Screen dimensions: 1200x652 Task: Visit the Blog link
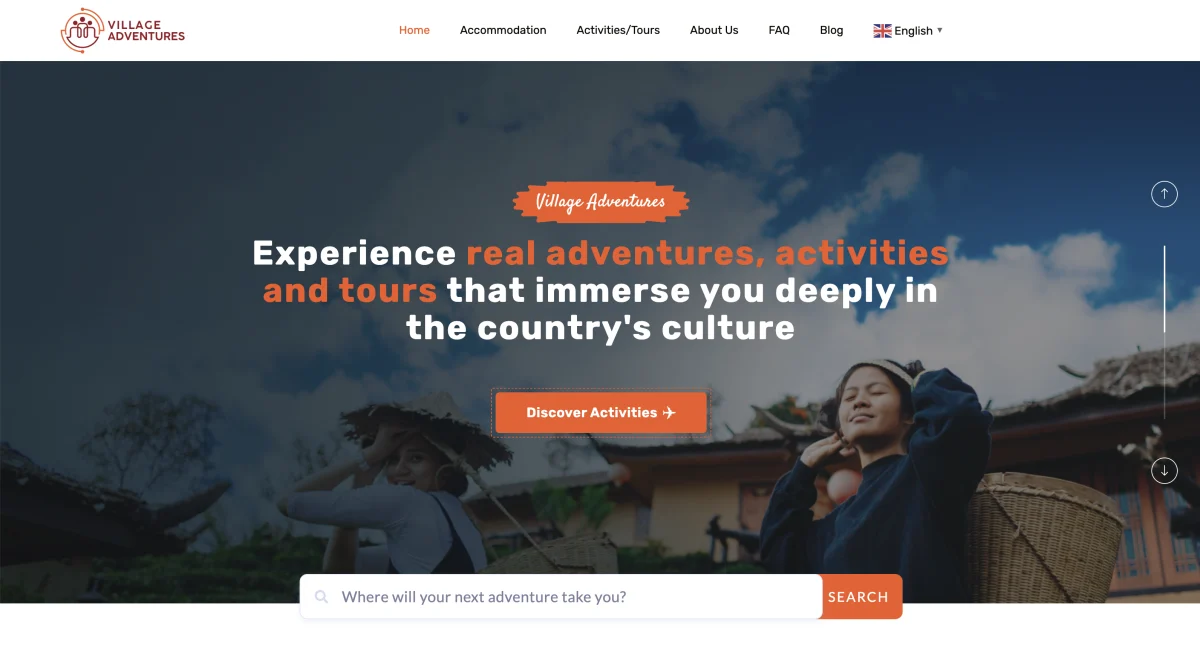click(831, 30)
